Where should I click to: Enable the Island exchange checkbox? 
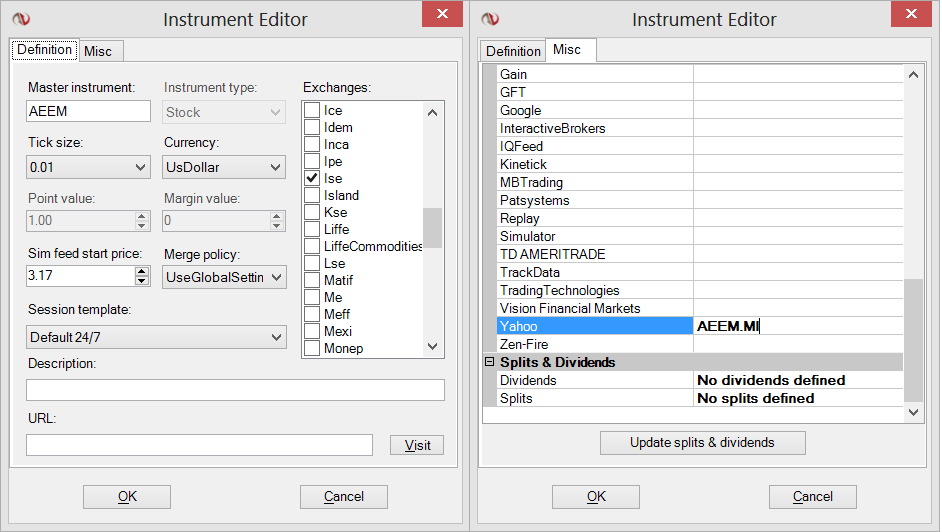point(312,195)
